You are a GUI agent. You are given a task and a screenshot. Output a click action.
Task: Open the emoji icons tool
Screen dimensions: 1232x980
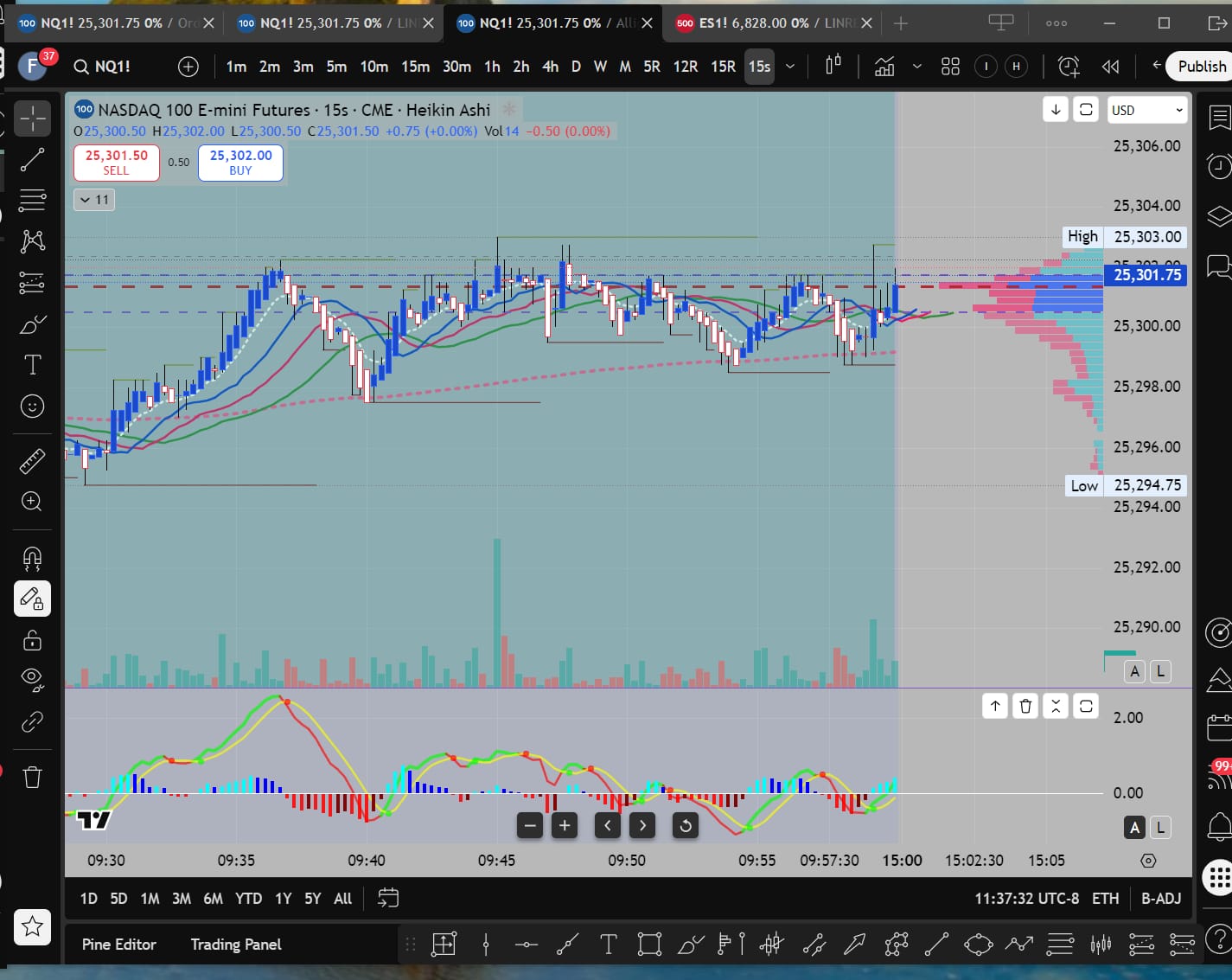coord(33,407)
